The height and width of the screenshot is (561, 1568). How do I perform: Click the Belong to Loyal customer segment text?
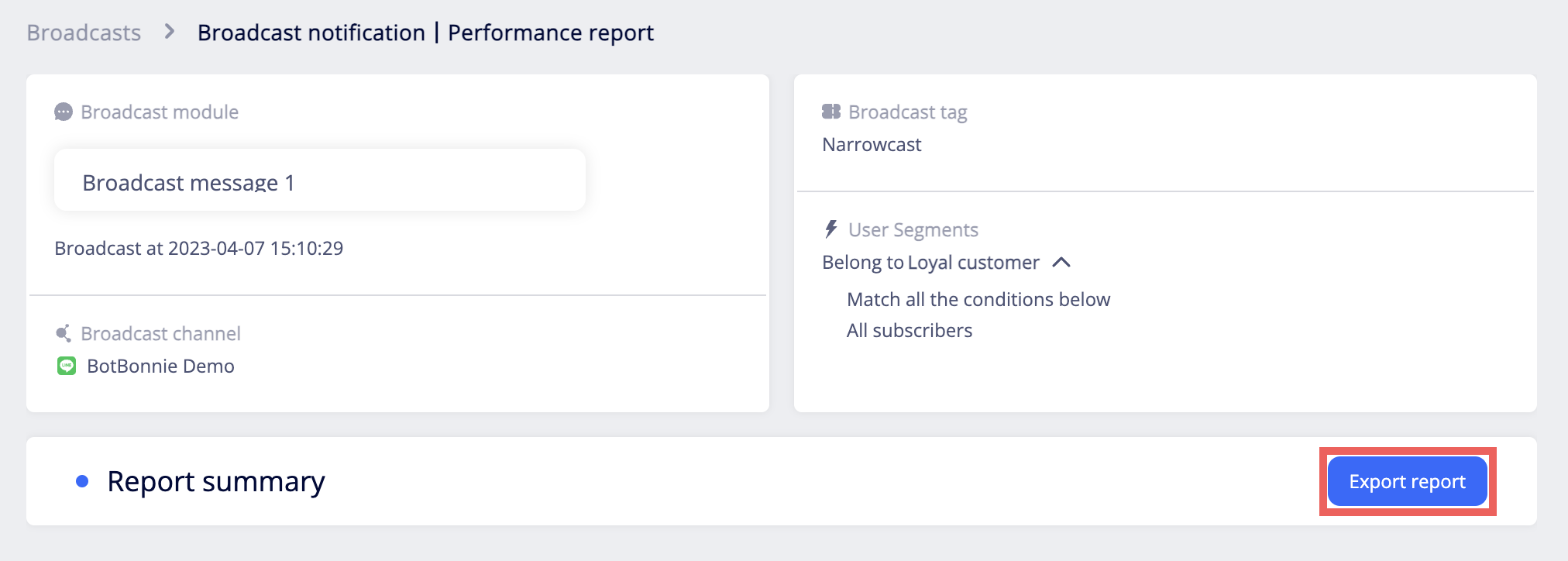930,263
